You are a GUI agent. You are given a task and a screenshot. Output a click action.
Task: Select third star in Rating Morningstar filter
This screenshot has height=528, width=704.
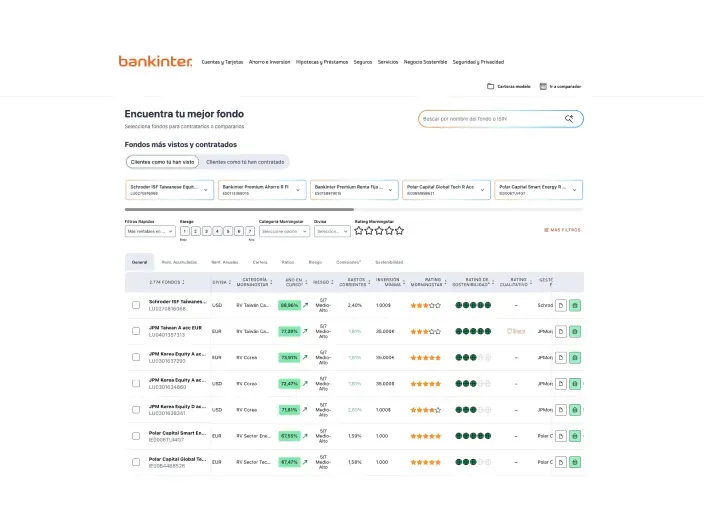[x=379, y=231]
